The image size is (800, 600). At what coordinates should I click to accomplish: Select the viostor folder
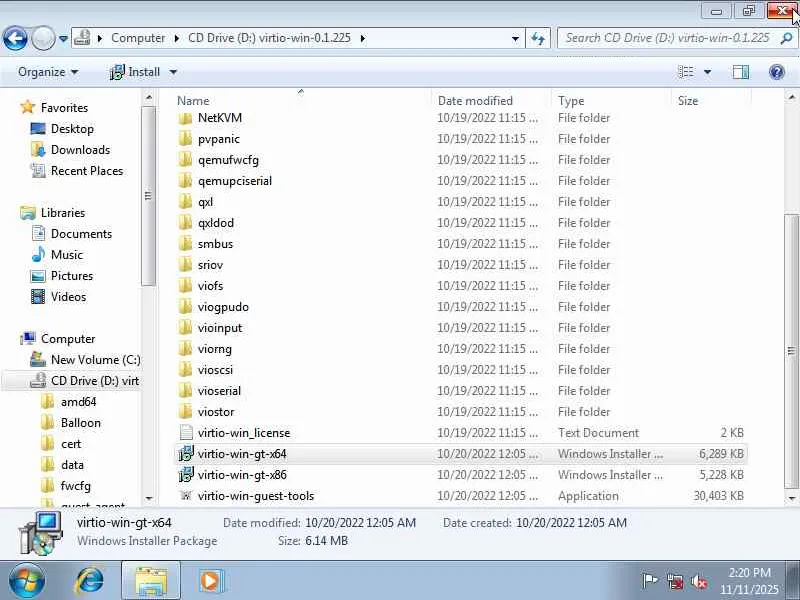(x=216, y=411)
